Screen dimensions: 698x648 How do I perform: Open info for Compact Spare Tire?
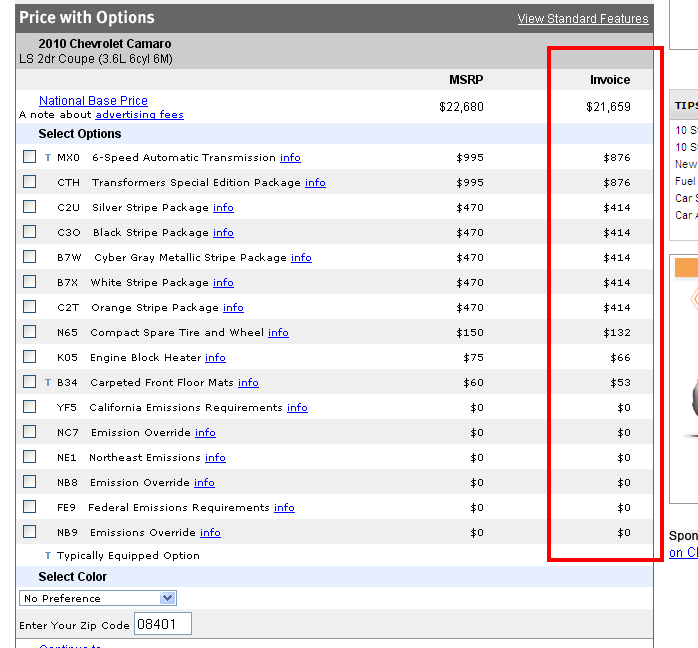(278, 333)
